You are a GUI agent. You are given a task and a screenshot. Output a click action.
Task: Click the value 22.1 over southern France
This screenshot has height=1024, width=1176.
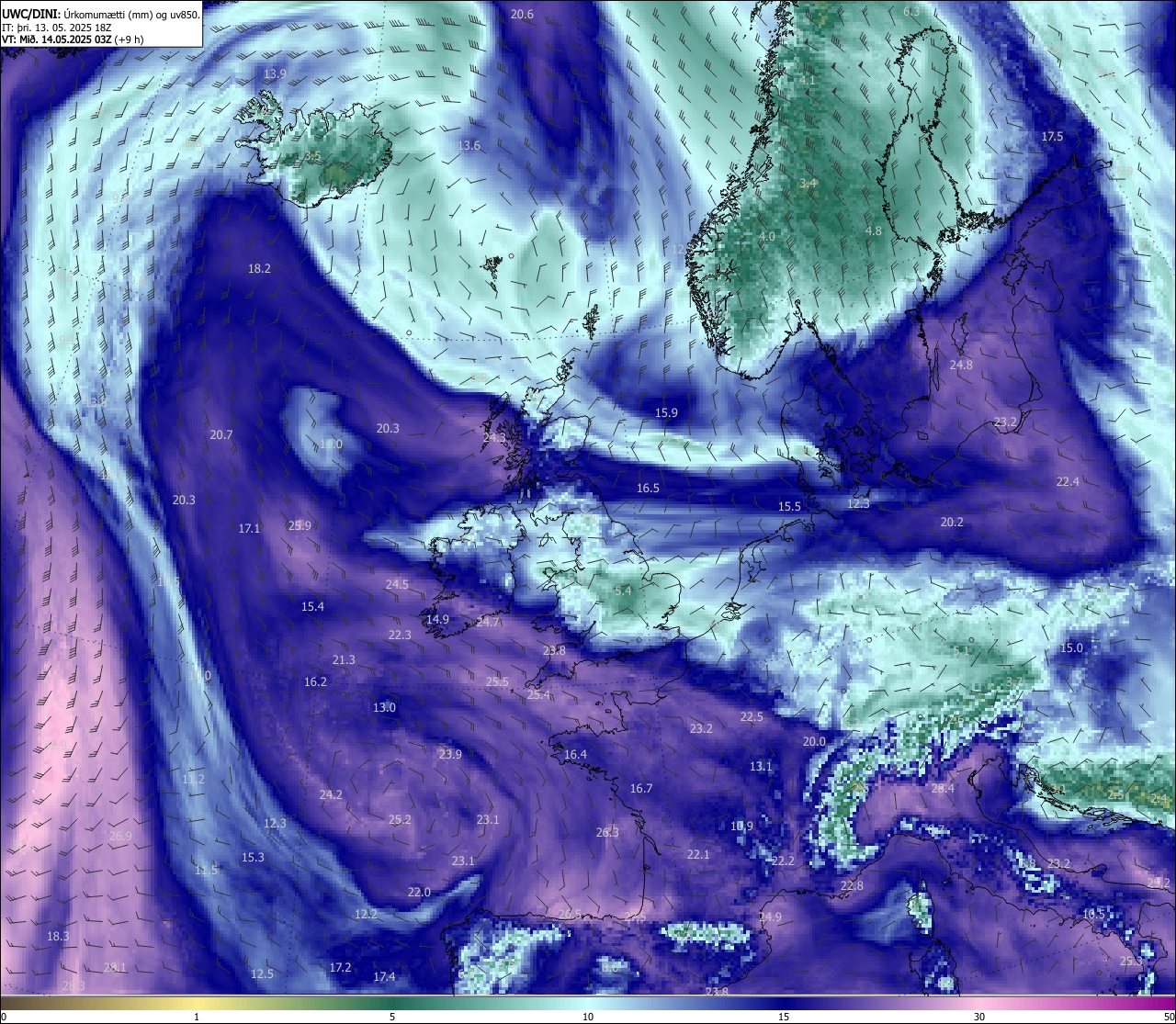[698, 854]
